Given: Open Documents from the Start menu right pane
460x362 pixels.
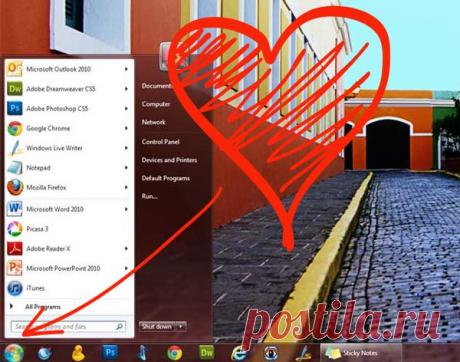Looking at the screenshot, I should pos(157,86).
